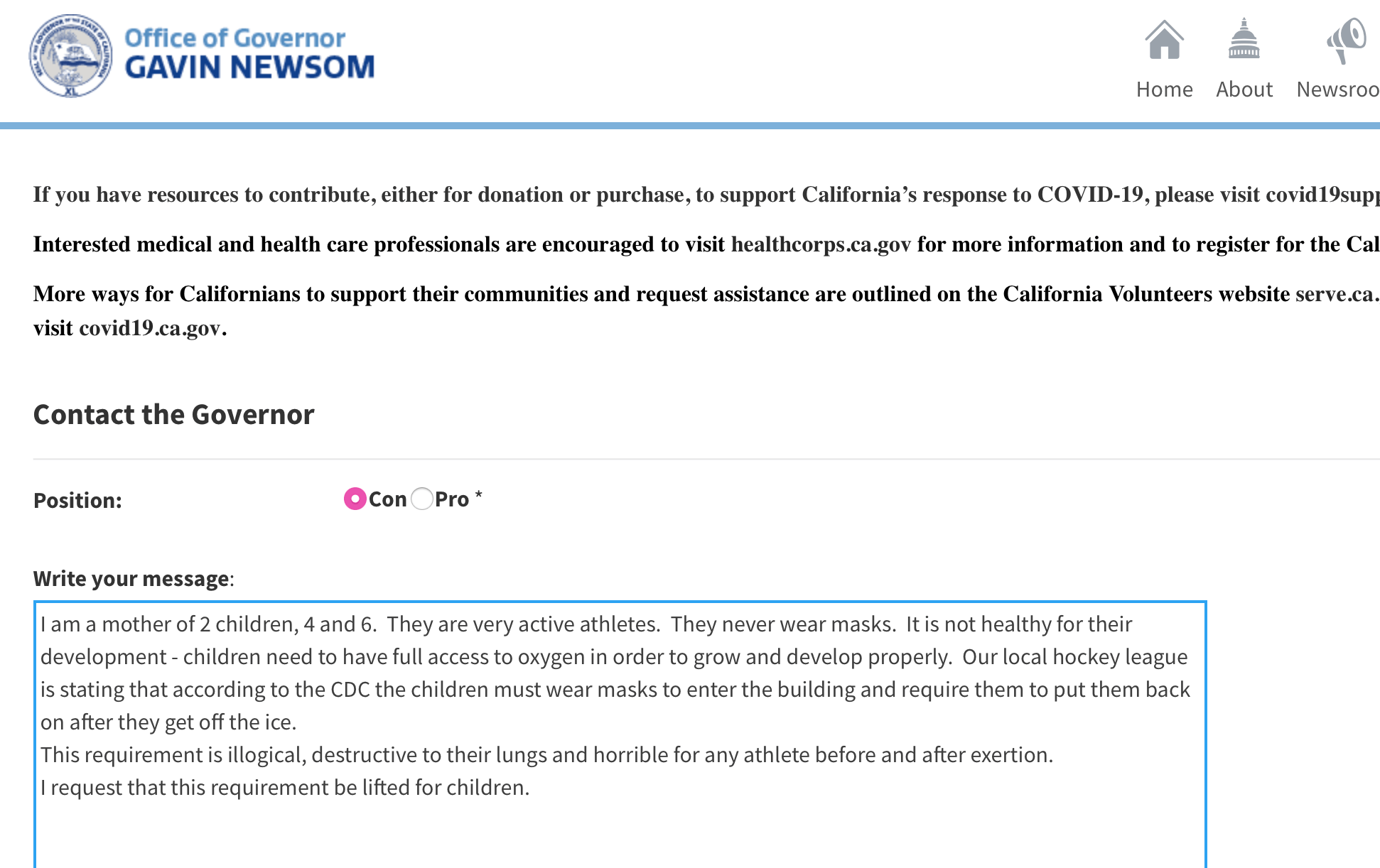
Task: Click the California Governor seal logo
Action: (x=70, y=56)
